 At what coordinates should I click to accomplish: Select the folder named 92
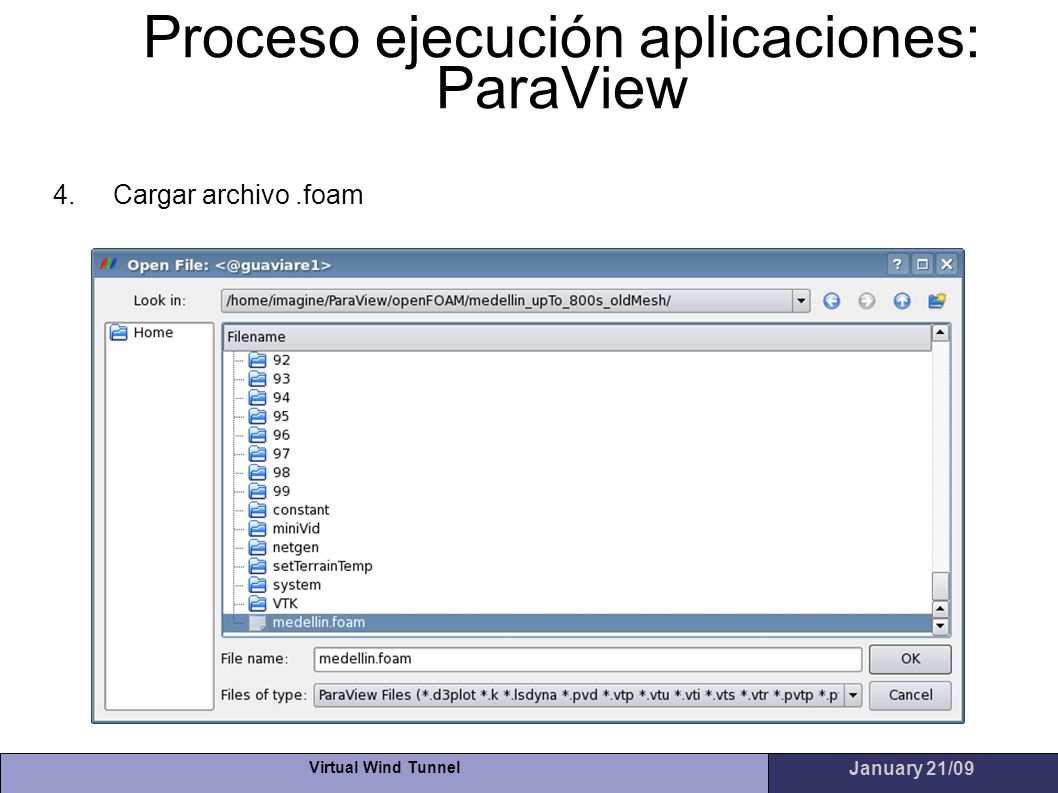[x=281, y=360]
